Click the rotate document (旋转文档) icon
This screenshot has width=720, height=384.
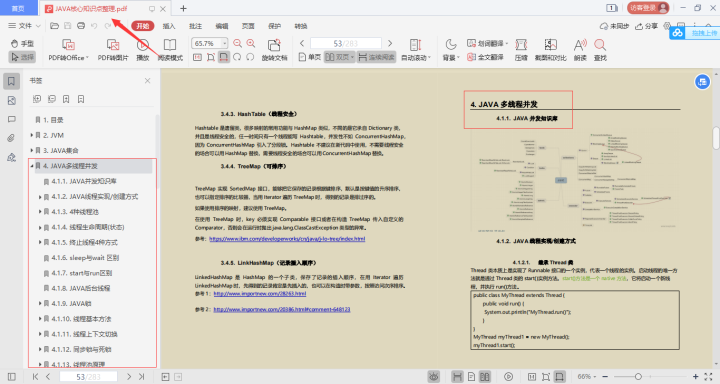(x=274, y=50)
